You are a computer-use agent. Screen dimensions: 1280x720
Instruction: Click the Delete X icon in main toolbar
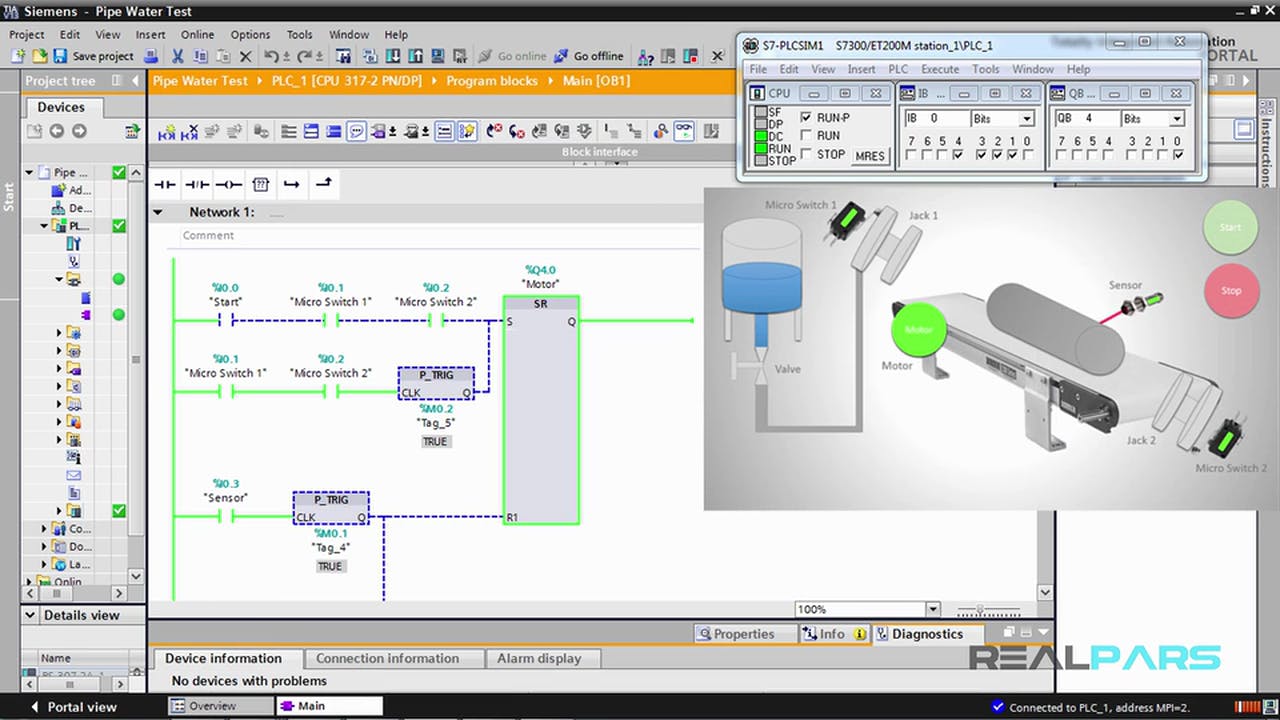(x=245, y=56)
